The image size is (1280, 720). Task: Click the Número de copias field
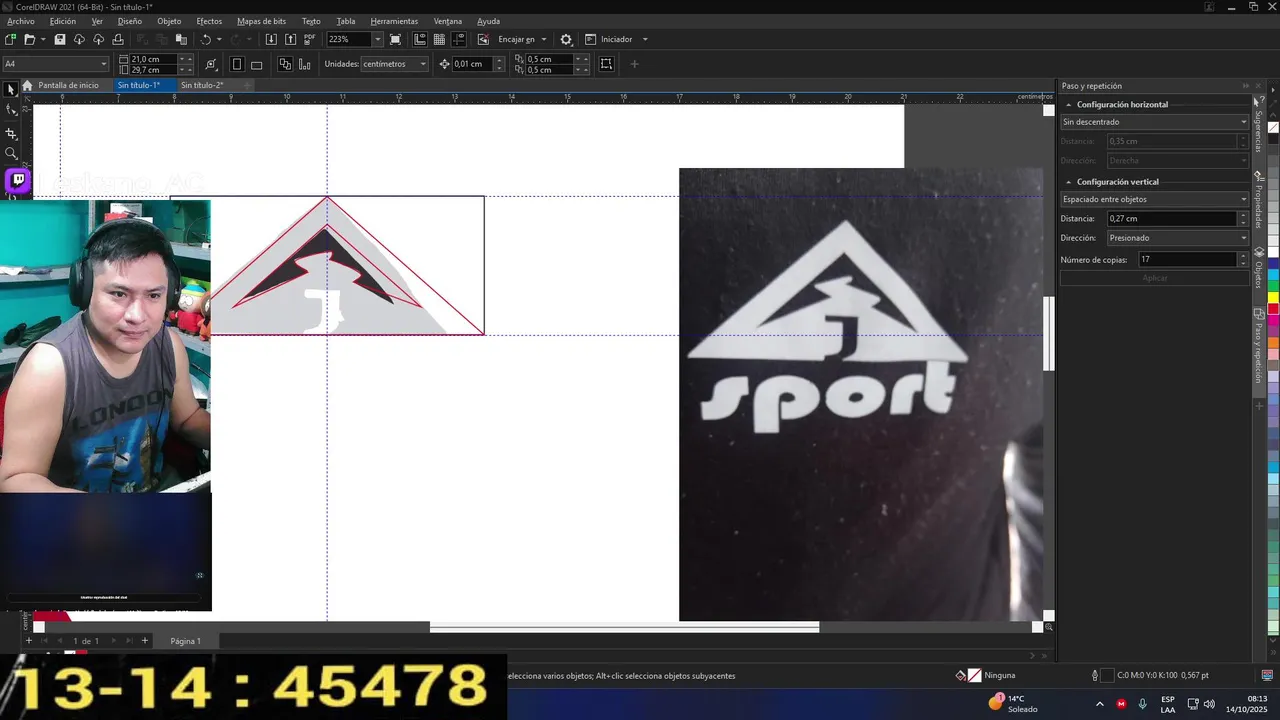pyautogui.click(x=1187, y=259)
